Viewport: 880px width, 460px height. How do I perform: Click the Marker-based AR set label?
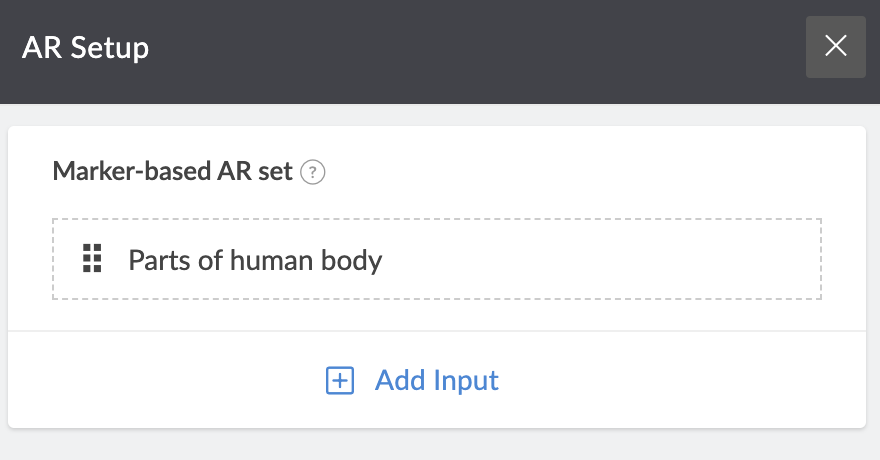pyautogui.click(x=172, y=171)
